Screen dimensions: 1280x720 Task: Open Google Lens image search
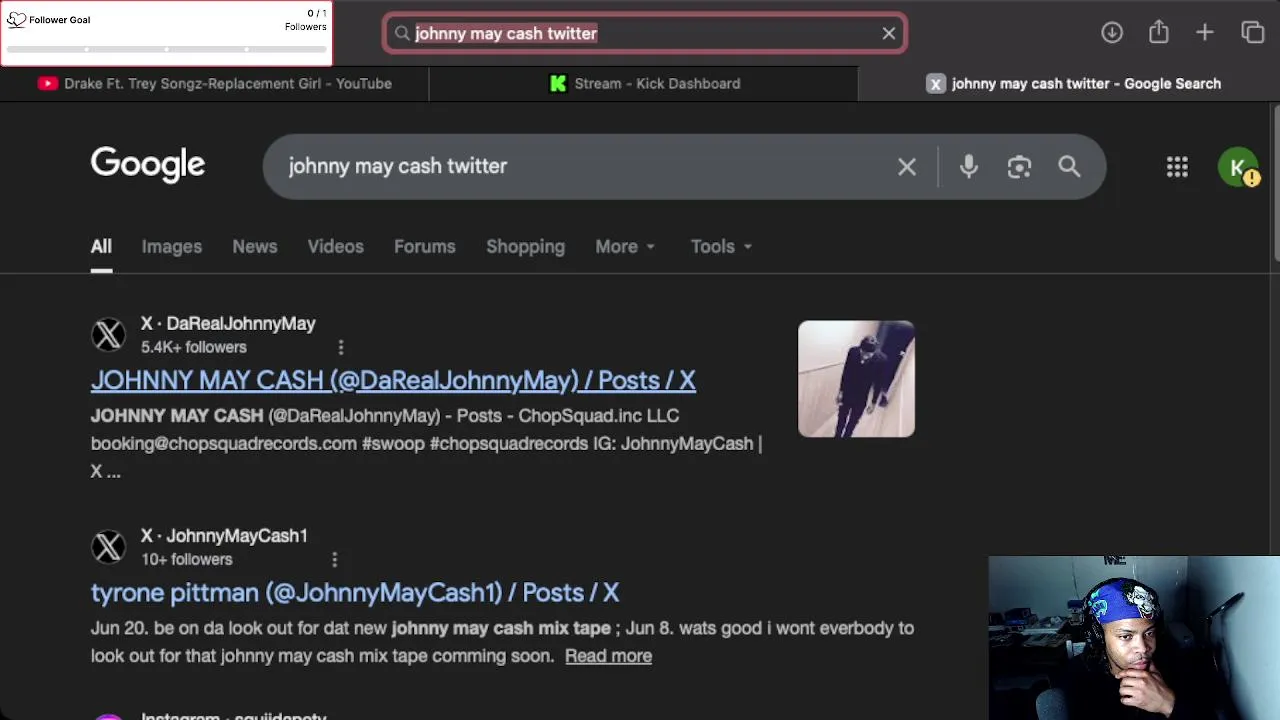click(x=1019, y=167)
